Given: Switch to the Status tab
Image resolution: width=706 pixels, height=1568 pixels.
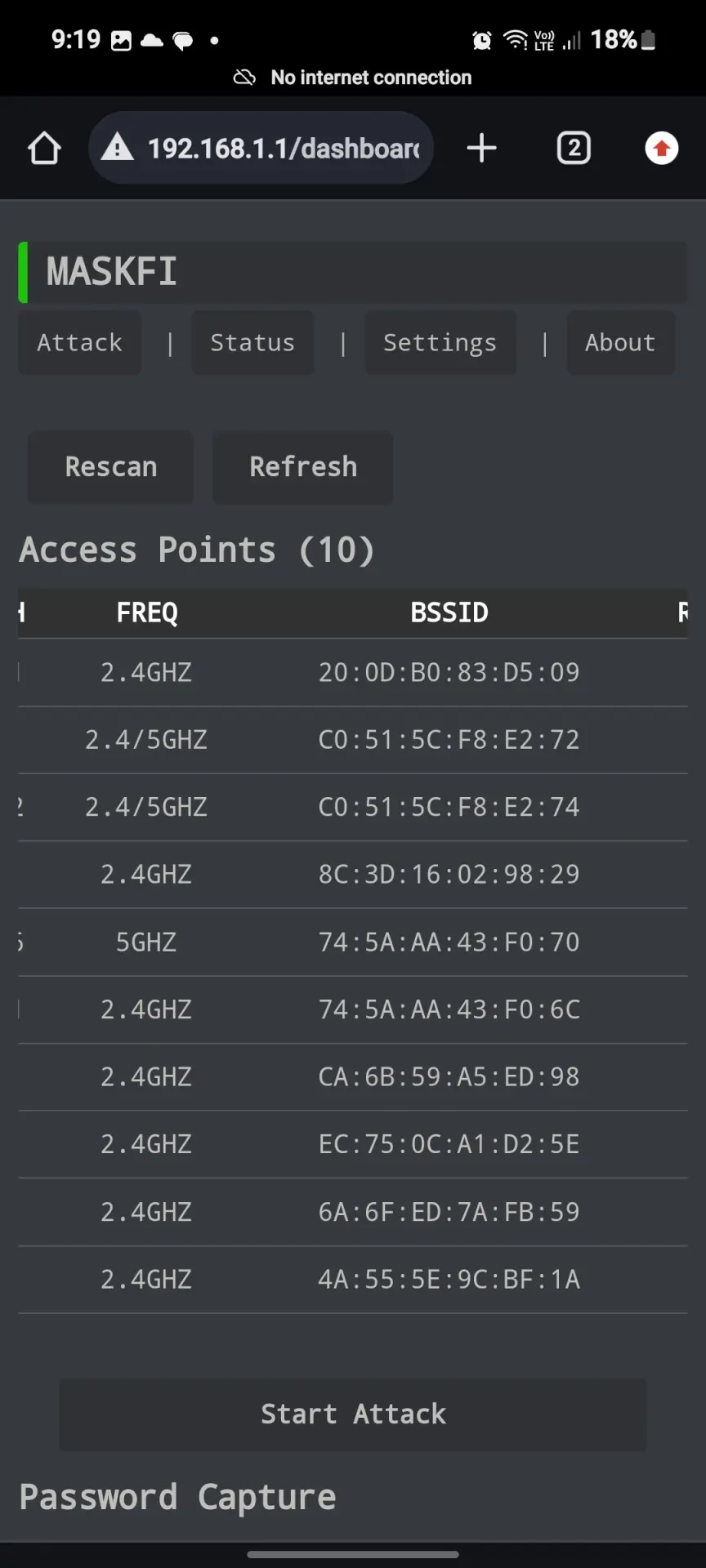Looking at the screenshot, I should tap(252, 342).
